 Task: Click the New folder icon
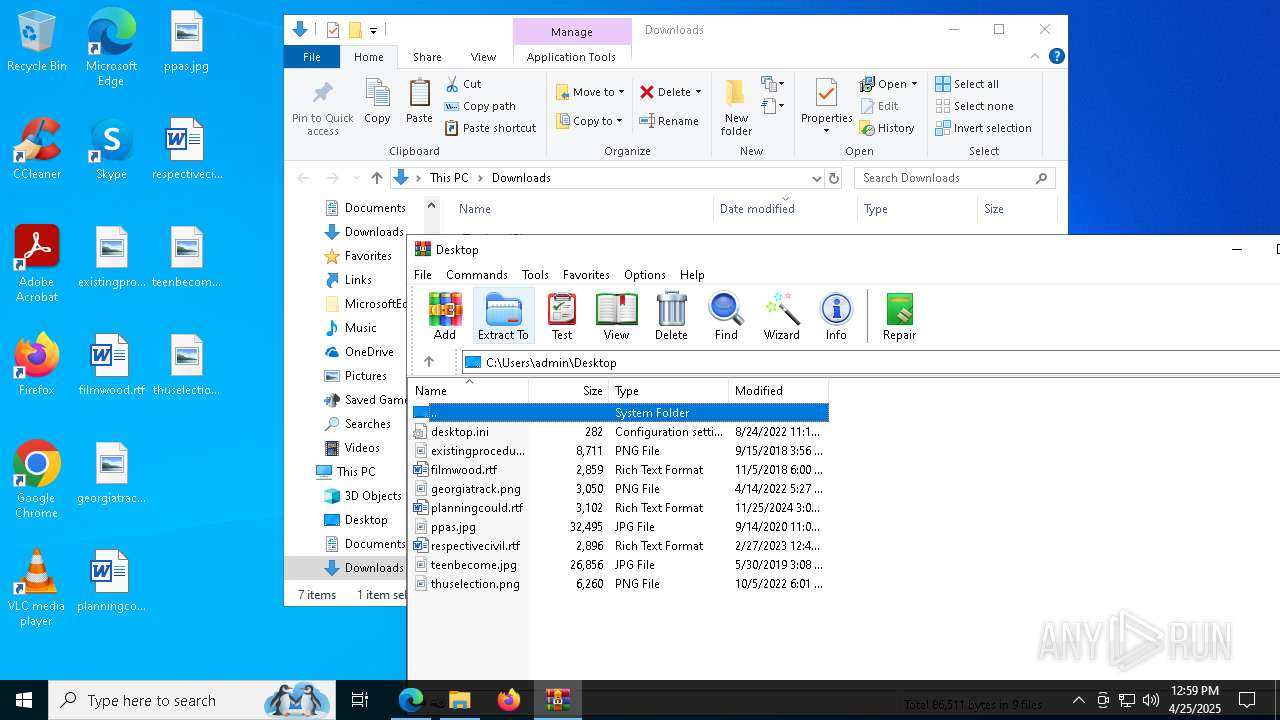tap(736, 107)
